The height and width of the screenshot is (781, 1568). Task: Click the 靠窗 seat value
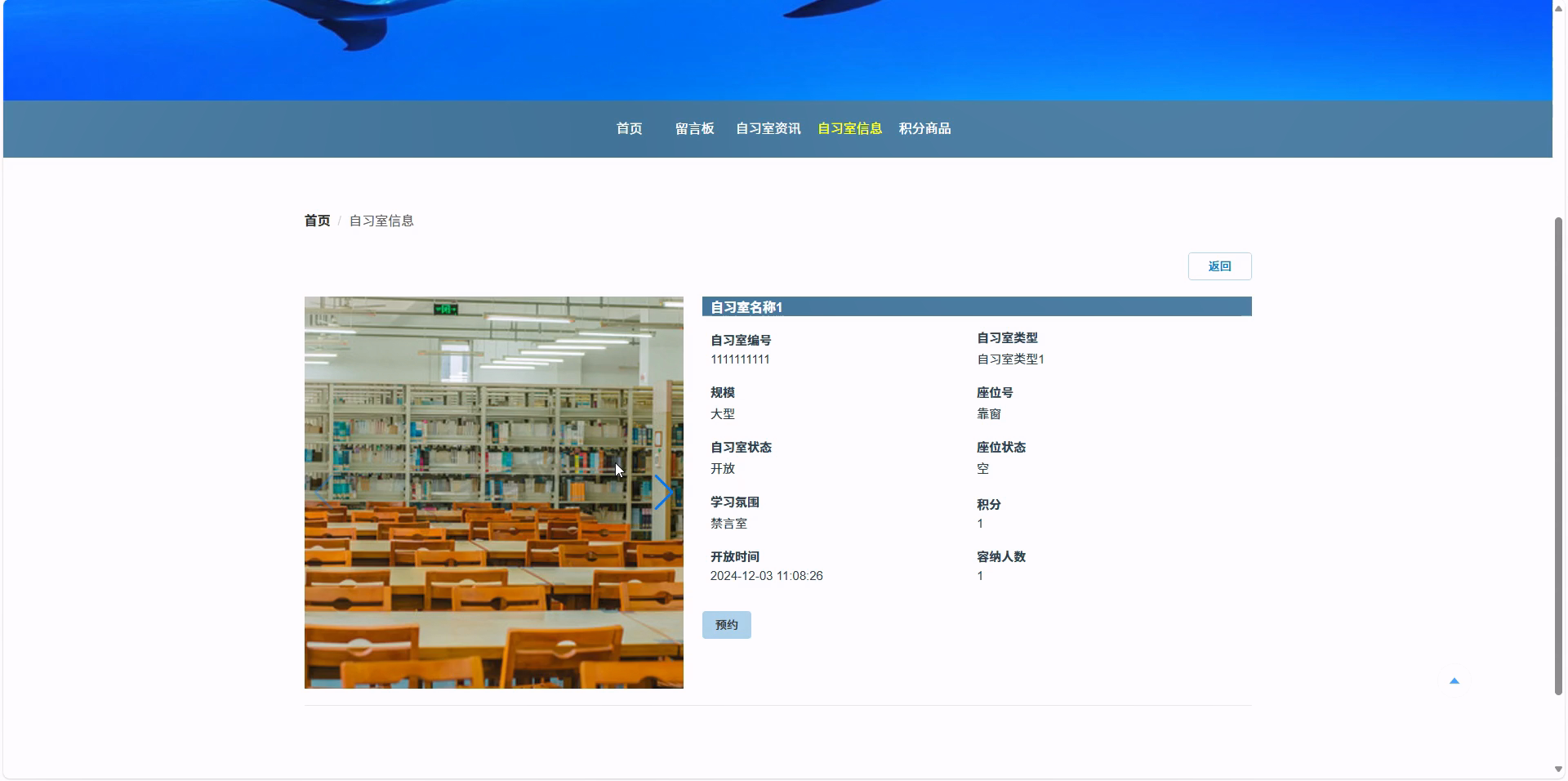988,414
